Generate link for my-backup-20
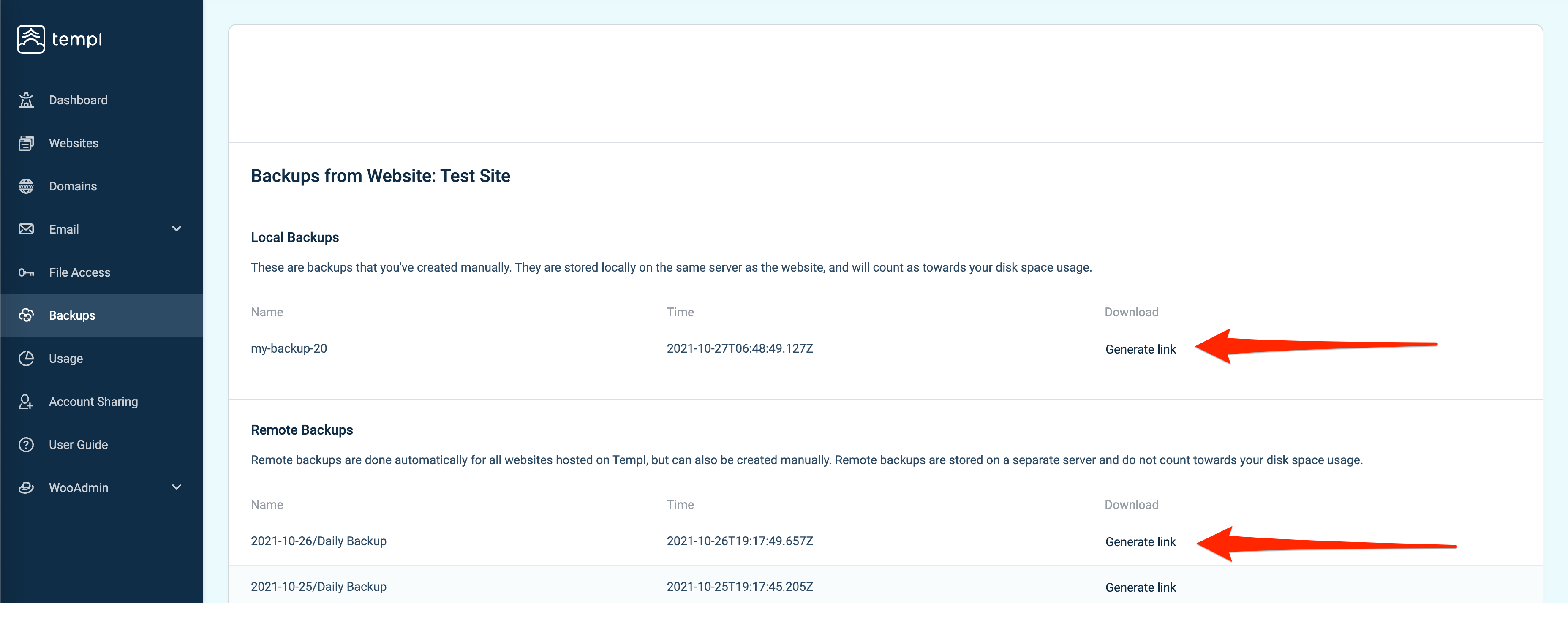The height and width of the screenshot is (620, 1568). [x=1140, y=349]
